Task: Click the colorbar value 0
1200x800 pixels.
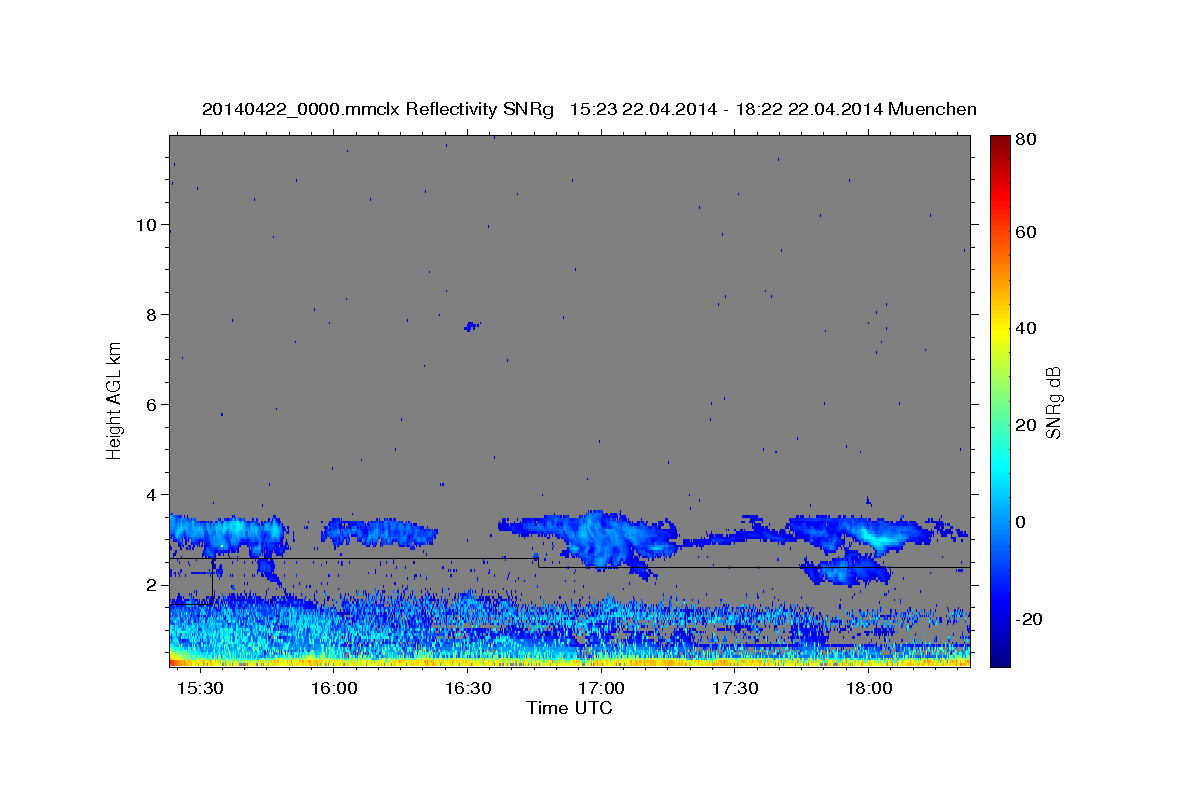Action: pyautogui.click(x=1021, y=522)
